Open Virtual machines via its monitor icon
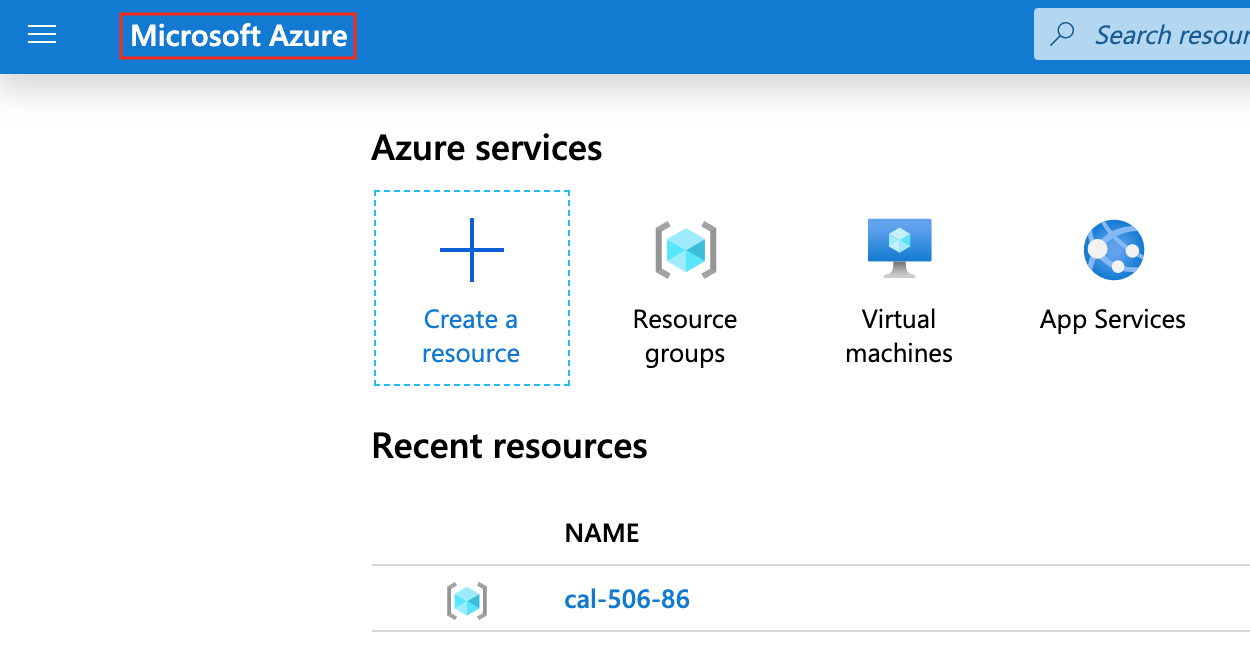 pos(899,248)
